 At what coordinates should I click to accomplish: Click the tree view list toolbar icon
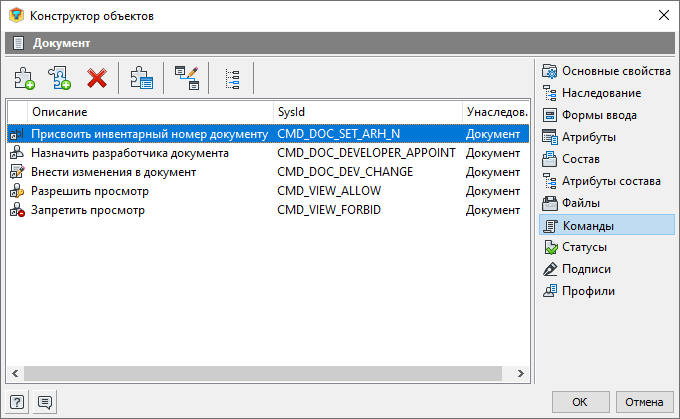pos(232,79)
